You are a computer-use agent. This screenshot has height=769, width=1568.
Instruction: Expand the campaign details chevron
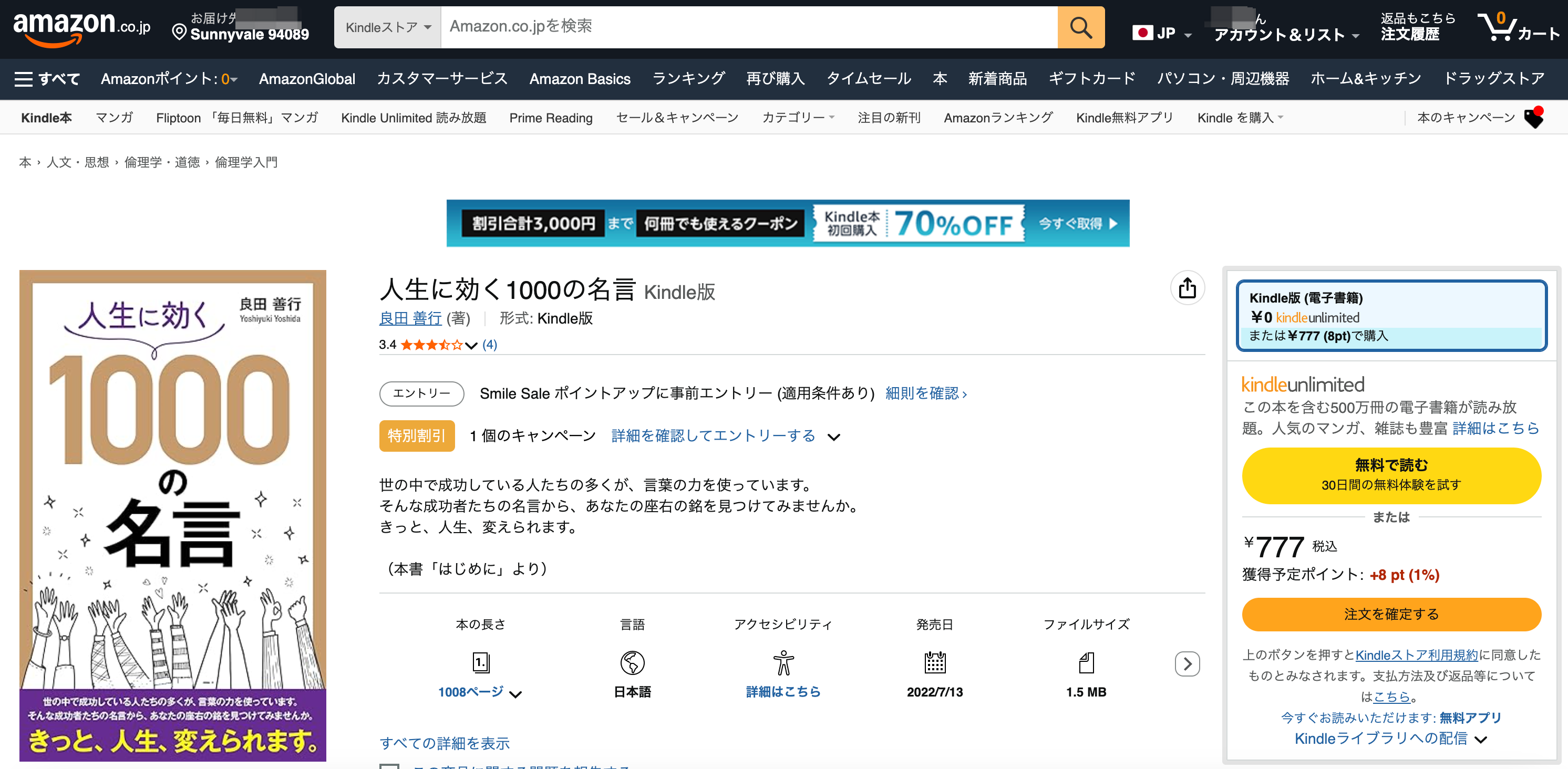pos(834,437)
